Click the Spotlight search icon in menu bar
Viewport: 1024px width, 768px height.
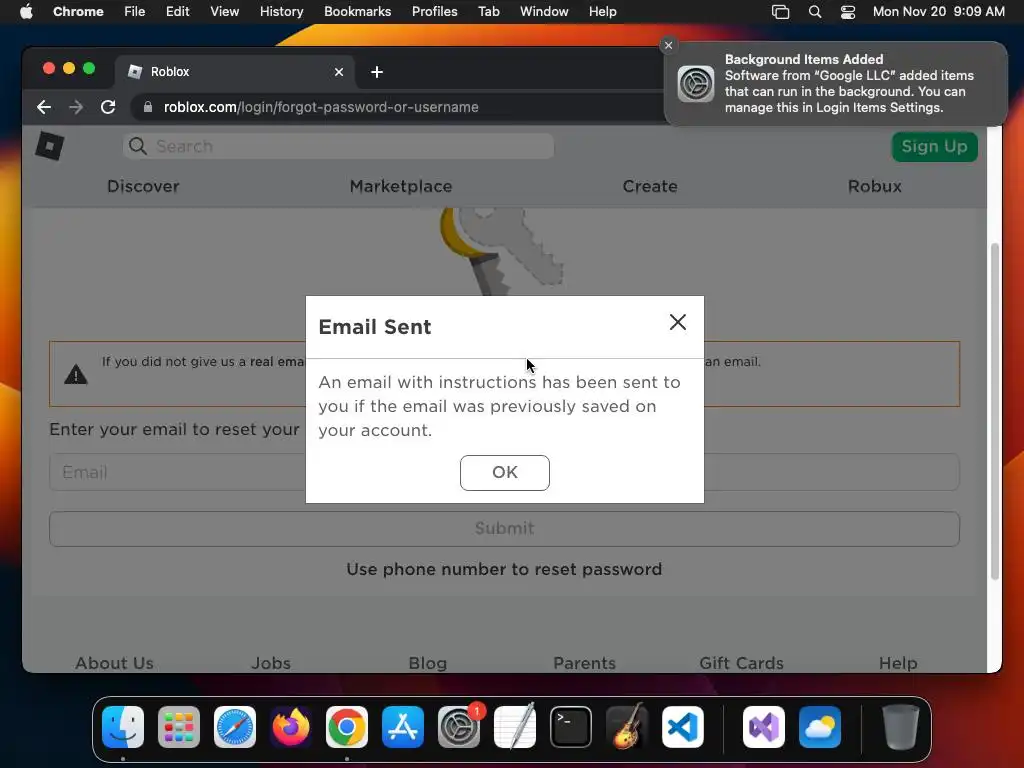click(x=814, y=11)
